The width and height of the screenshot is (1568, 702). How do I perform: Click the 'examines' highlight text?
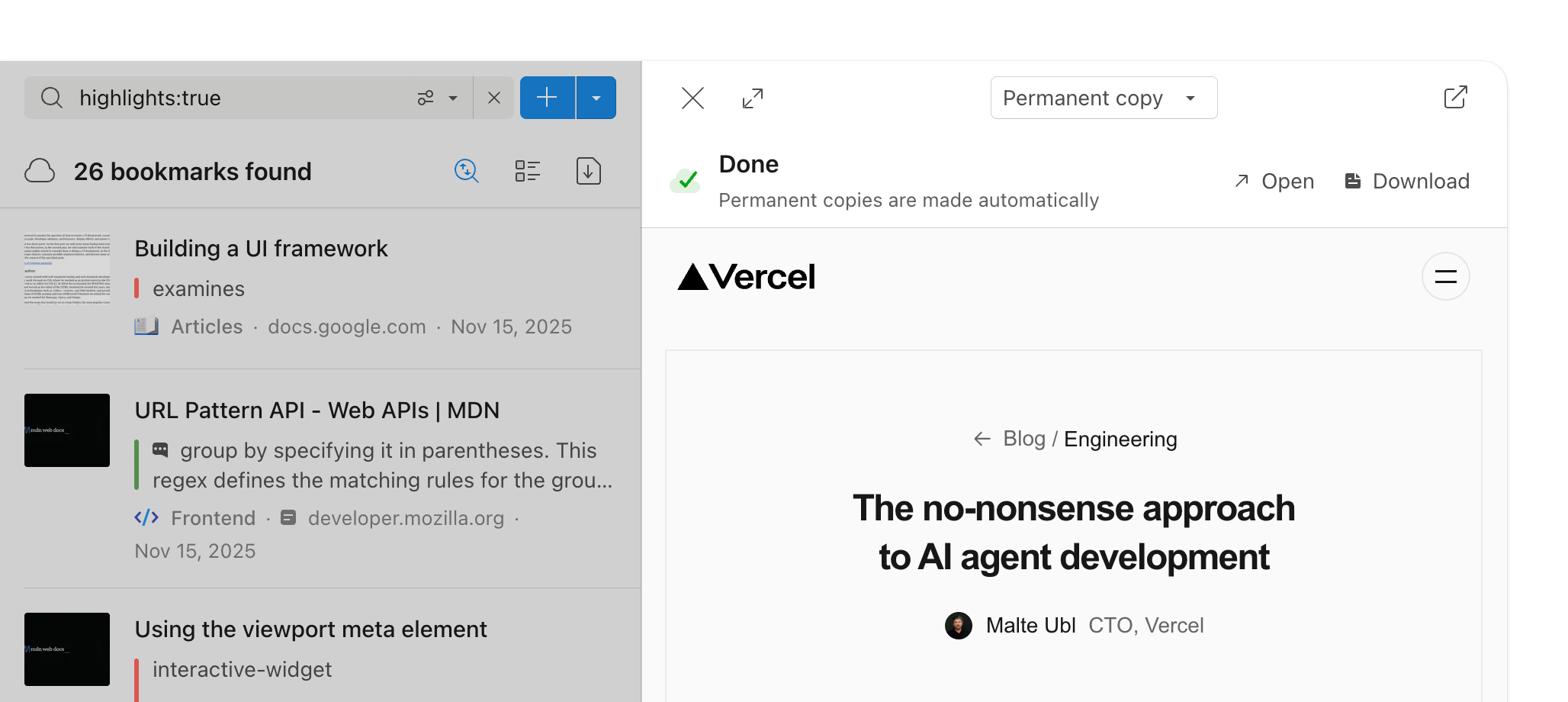(x=198, y=289)
